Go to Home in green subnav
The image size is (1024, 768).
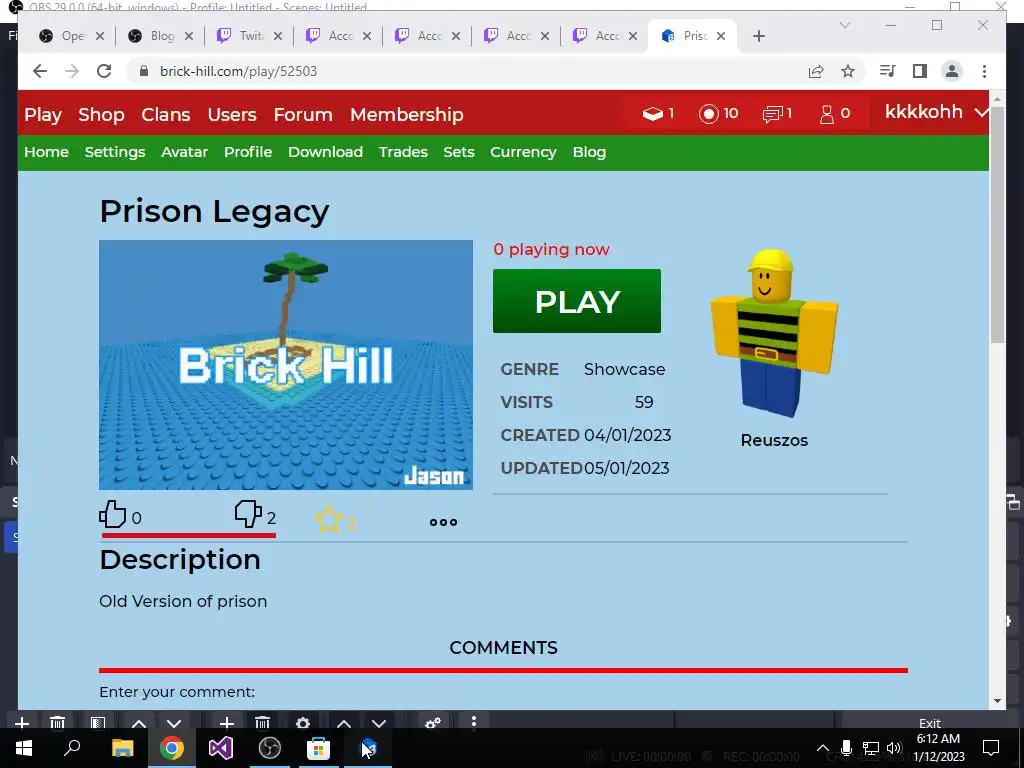46,152
